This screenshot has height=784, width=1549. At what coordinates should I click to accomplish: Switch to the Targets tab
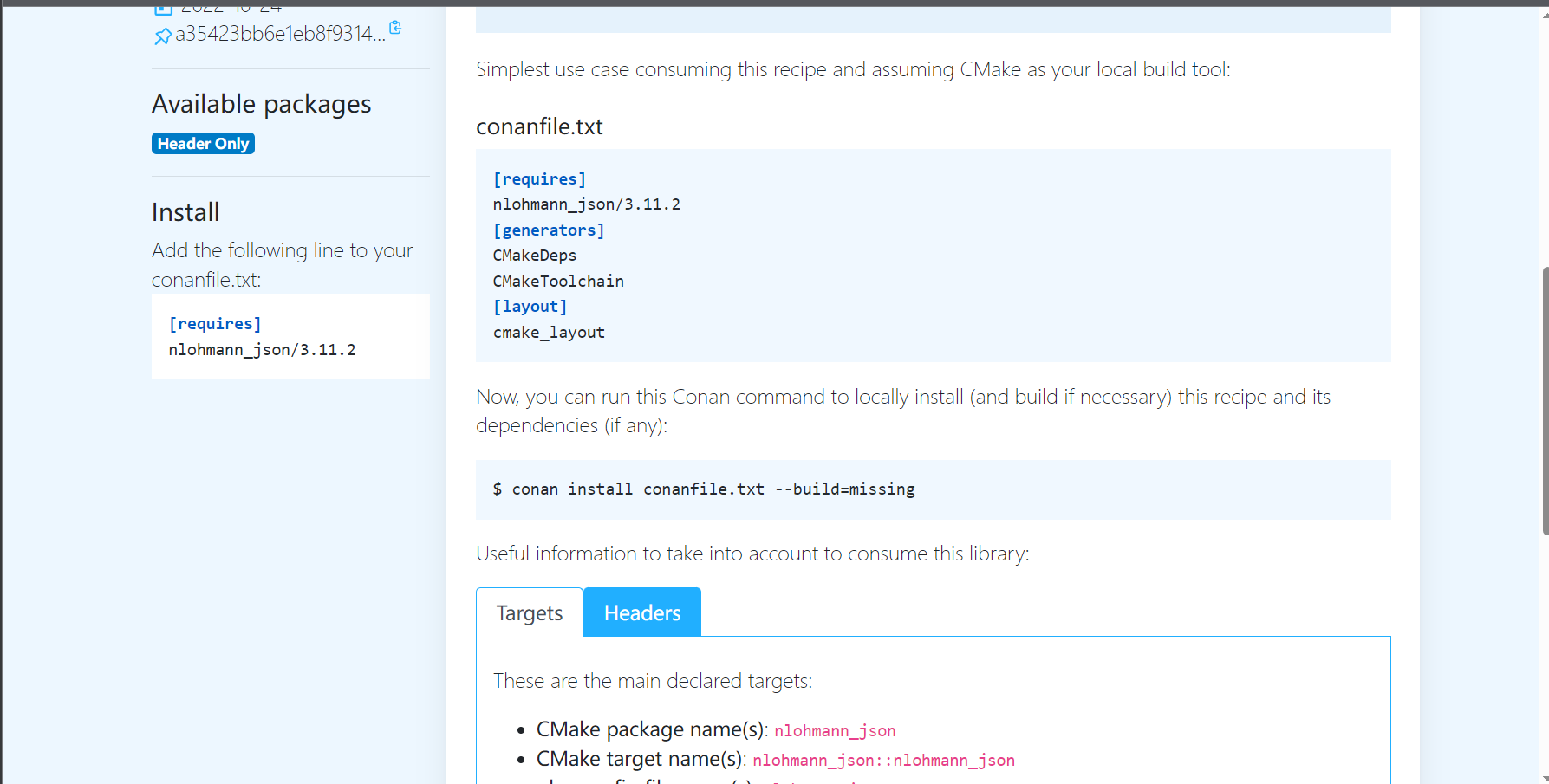pos(529,612)
